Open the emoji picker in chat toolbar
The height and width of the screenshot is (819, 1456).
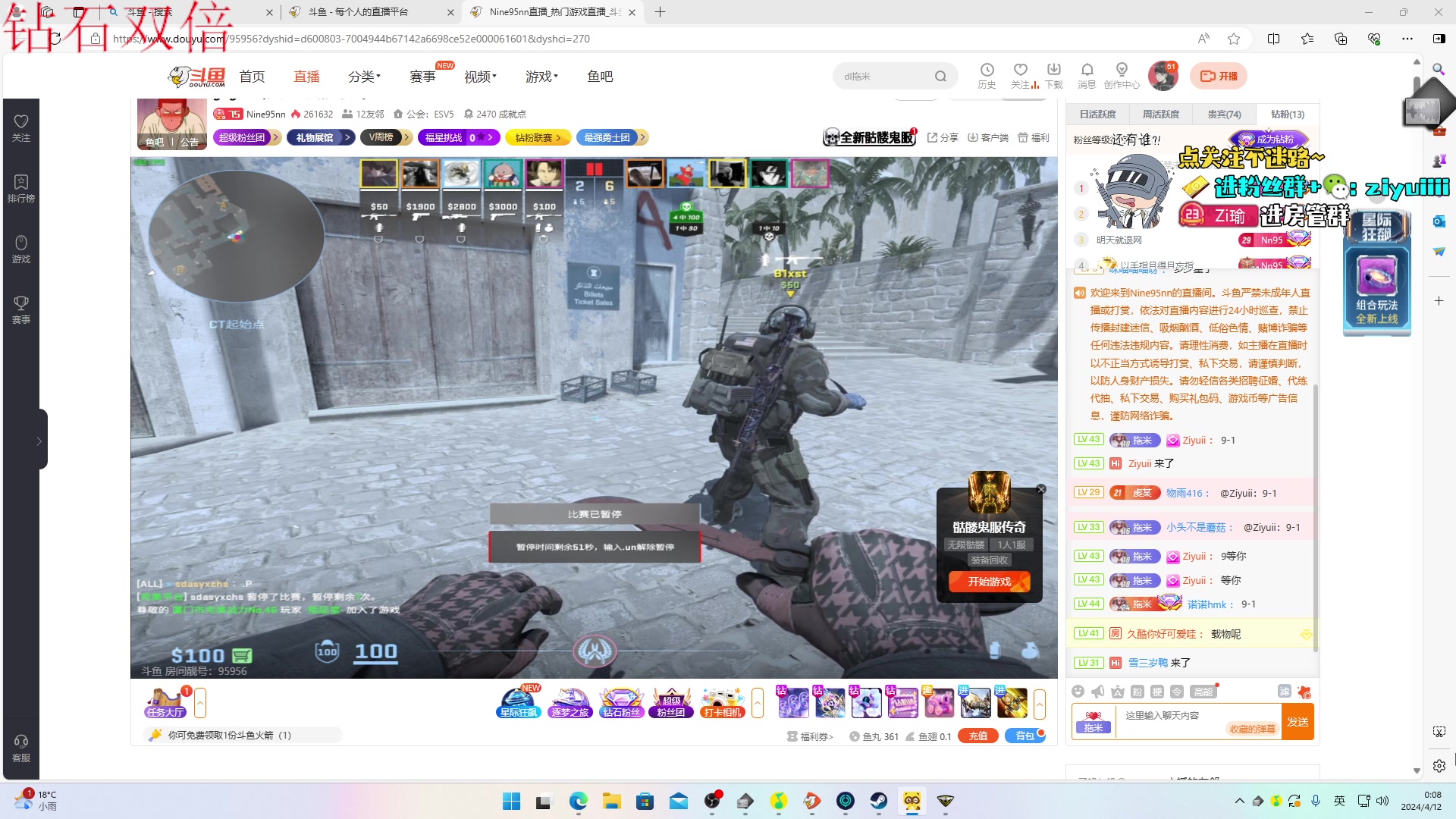pyautogui.click(x=1078, y=692)
